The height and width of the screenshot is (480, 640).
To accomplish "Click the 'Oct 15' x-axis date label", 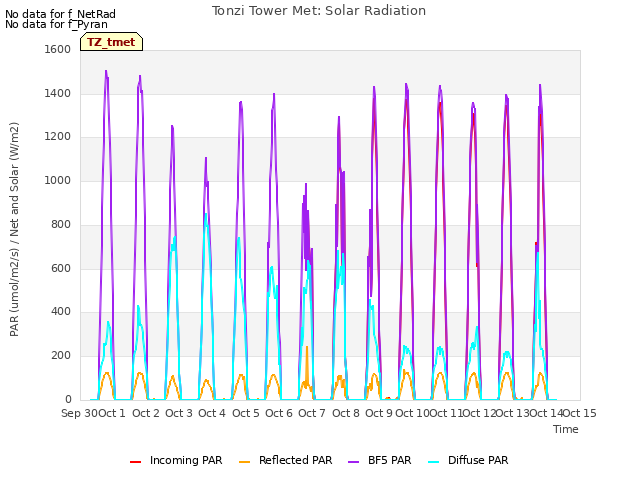I will click(580, 413).
